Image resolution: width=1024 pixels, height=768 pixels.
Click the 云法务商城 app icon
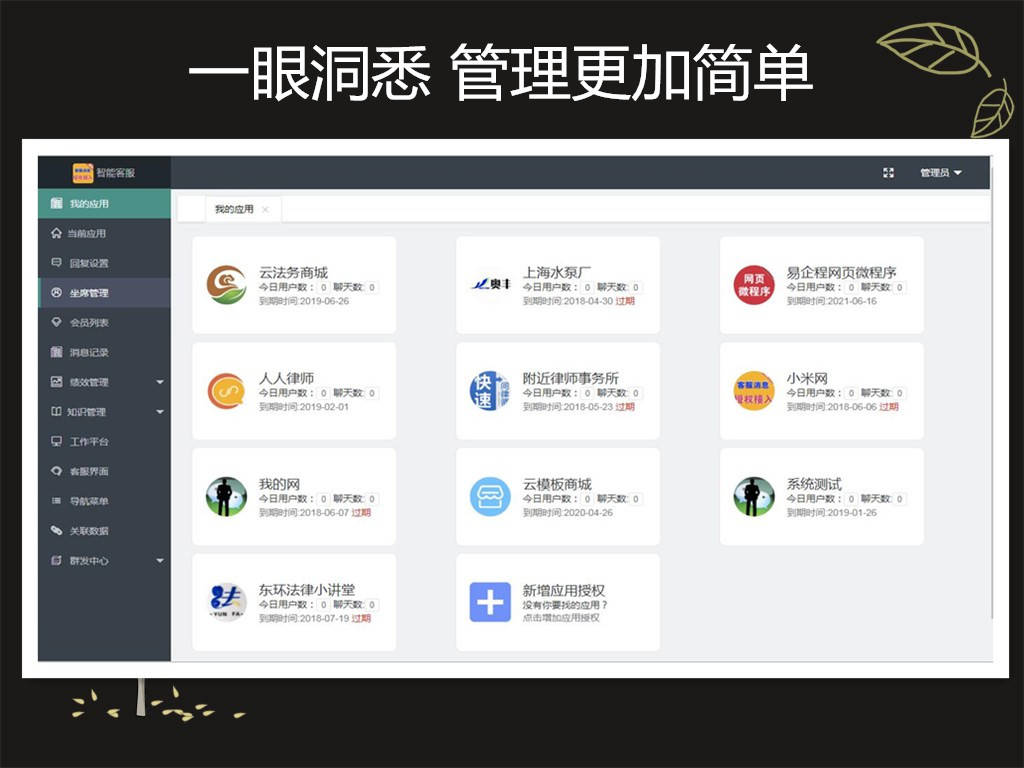point(226,285)
